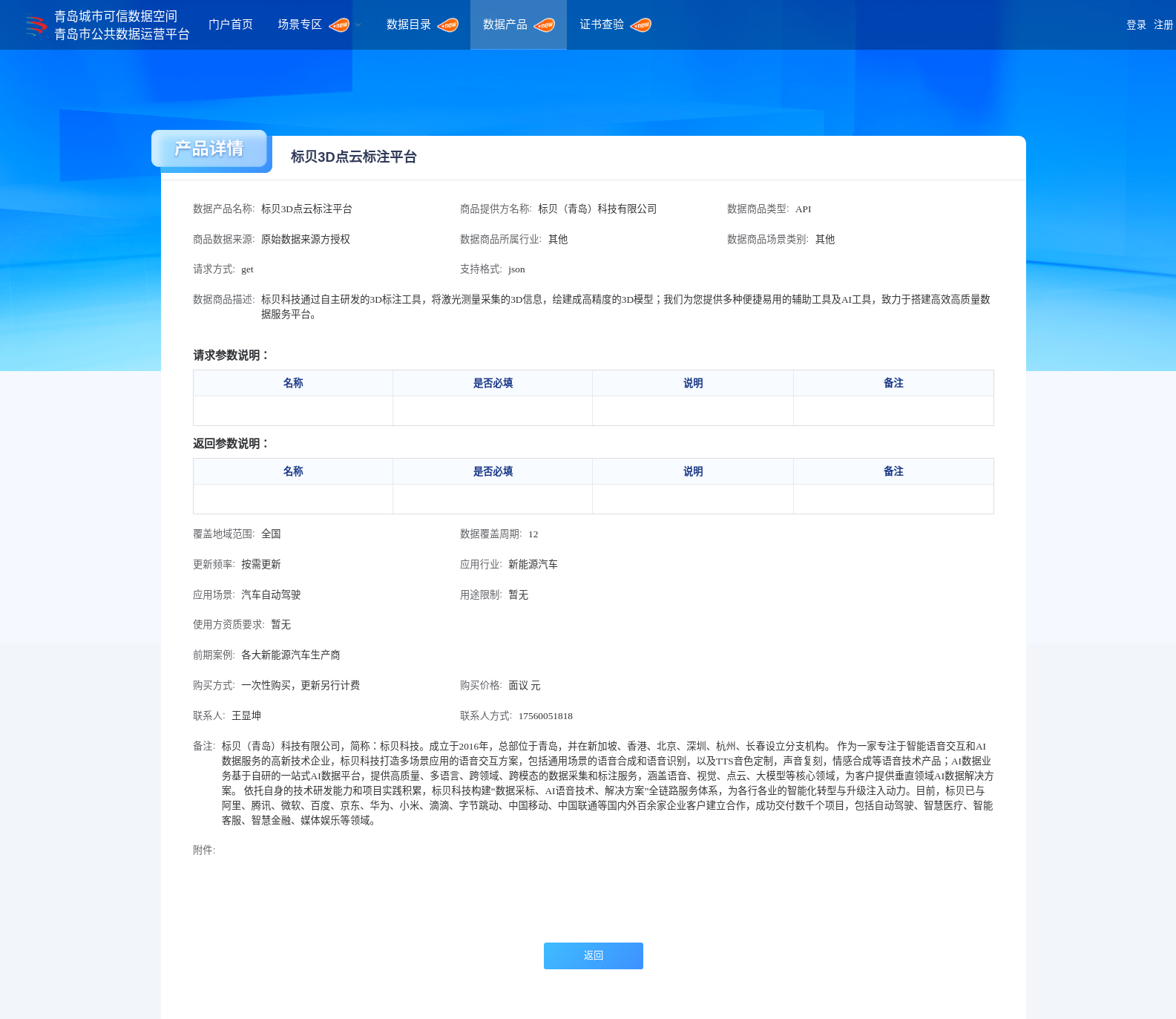
Task: Click the 返回 button
Action: point(594,956)
